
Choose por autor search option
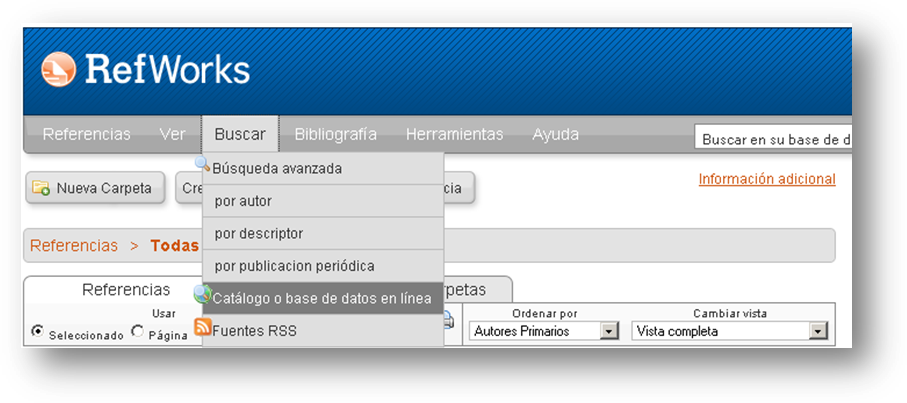click(323, 201)
